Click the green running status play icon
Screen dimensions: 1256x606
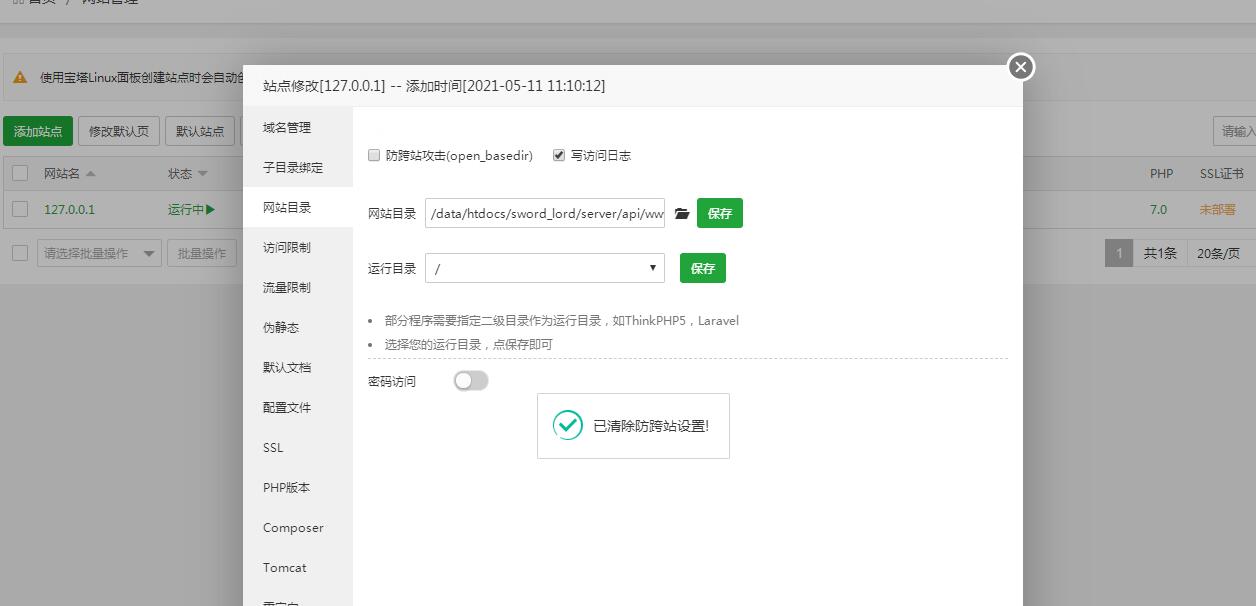coord(211,209)
